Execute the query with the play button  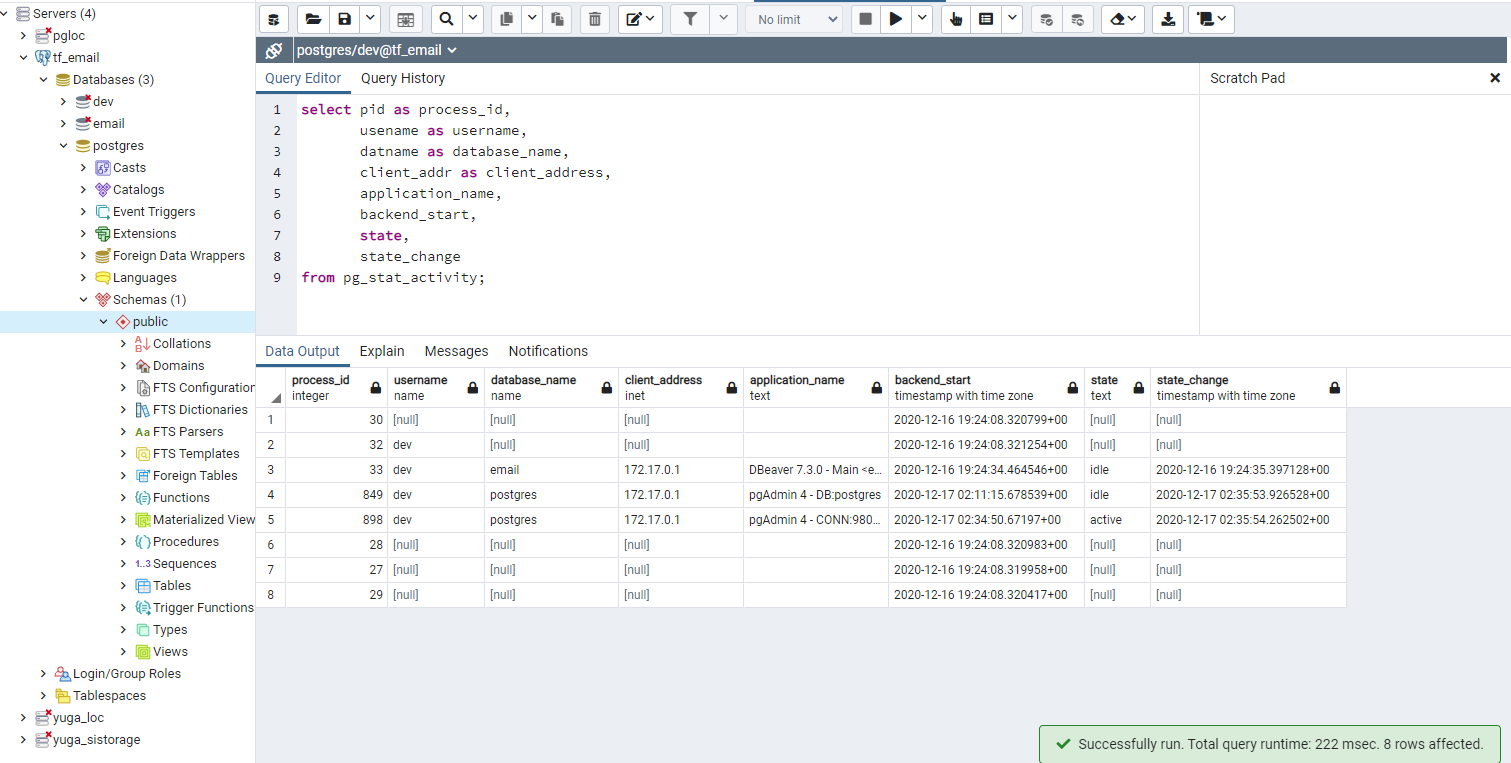896,19
